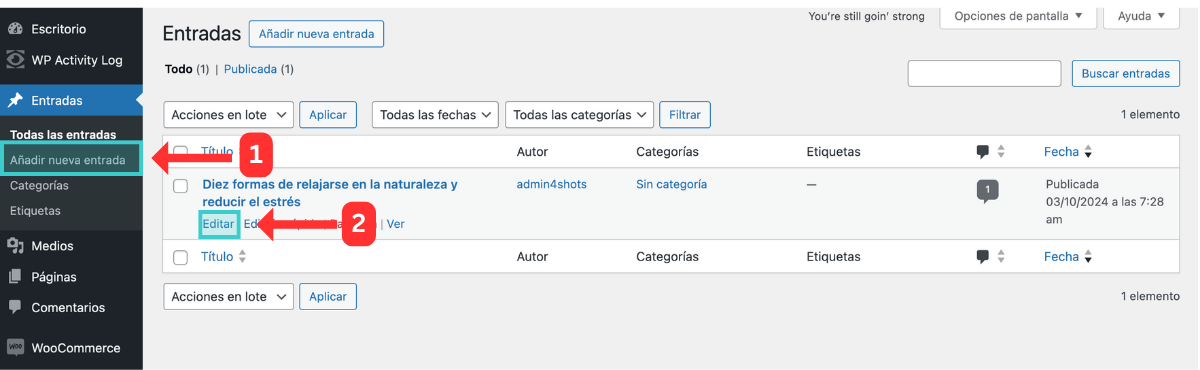
Task: Click the Entradas page heading
Action: (x=202, y=34)
